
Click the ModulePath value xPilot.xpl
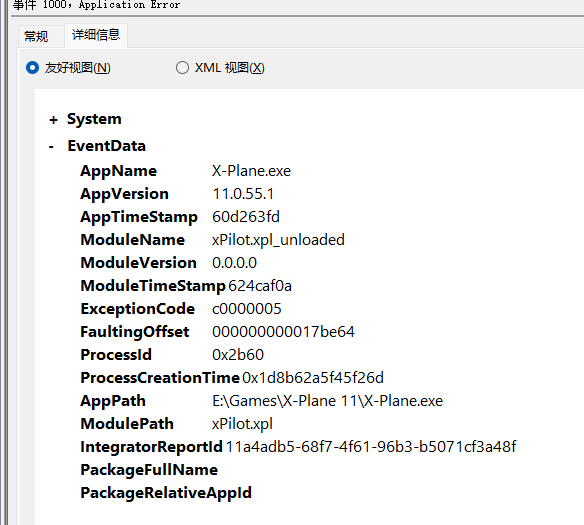click(242, 424)
